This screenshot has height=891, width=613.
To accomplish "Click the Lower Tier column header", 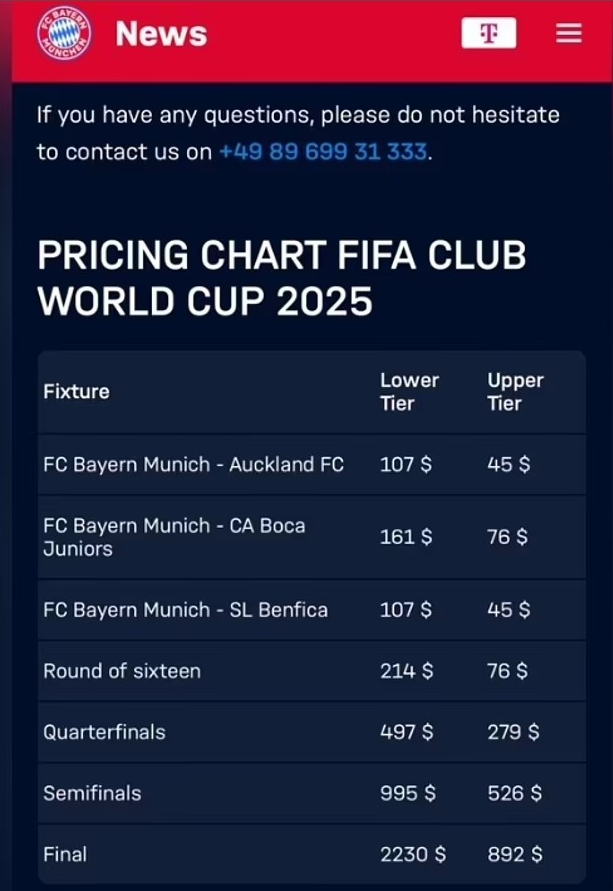I will (410, 392).
